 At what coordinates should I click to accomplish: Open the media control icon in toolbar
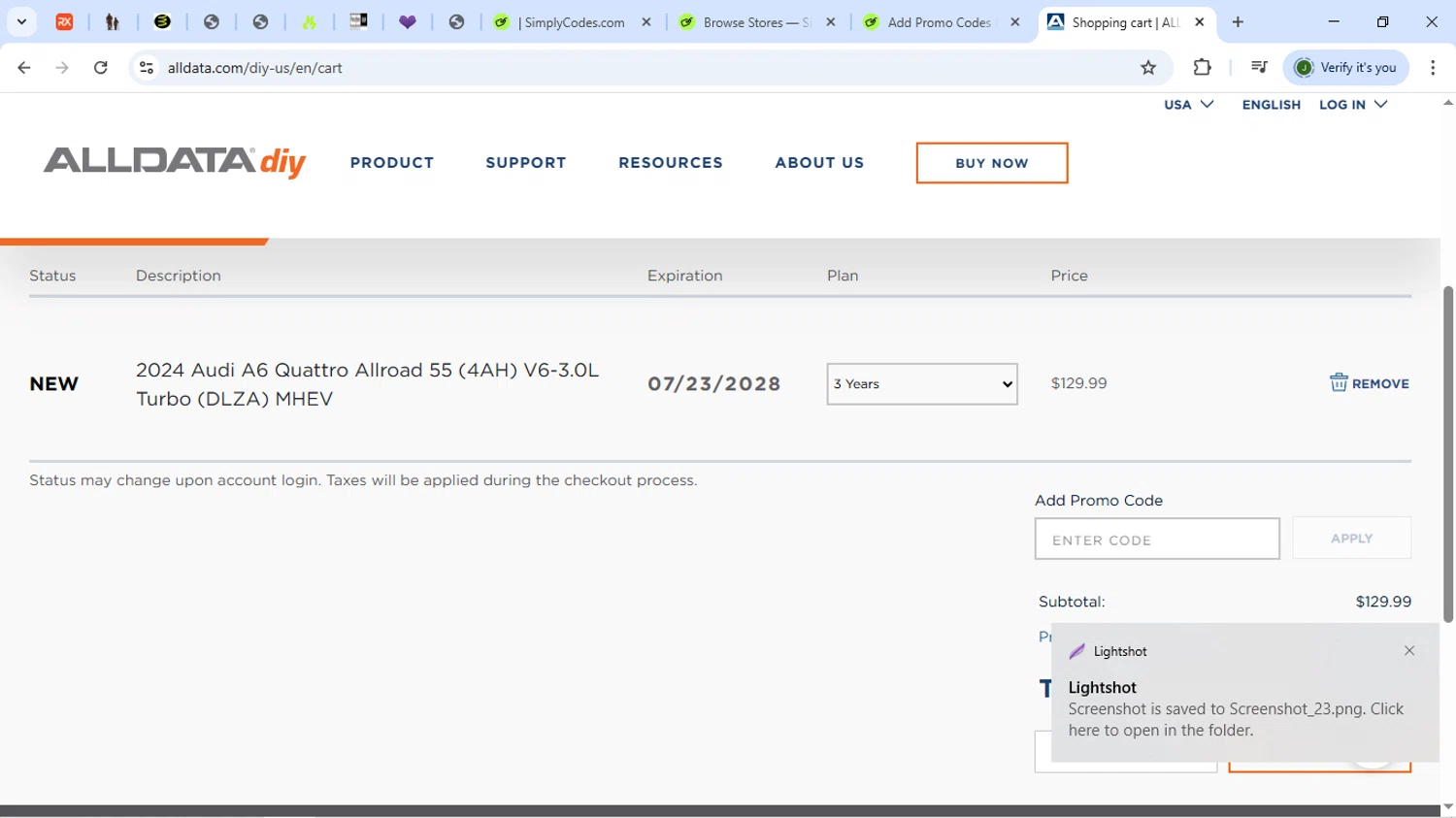pyautogui.click(x=1259, y=67)
